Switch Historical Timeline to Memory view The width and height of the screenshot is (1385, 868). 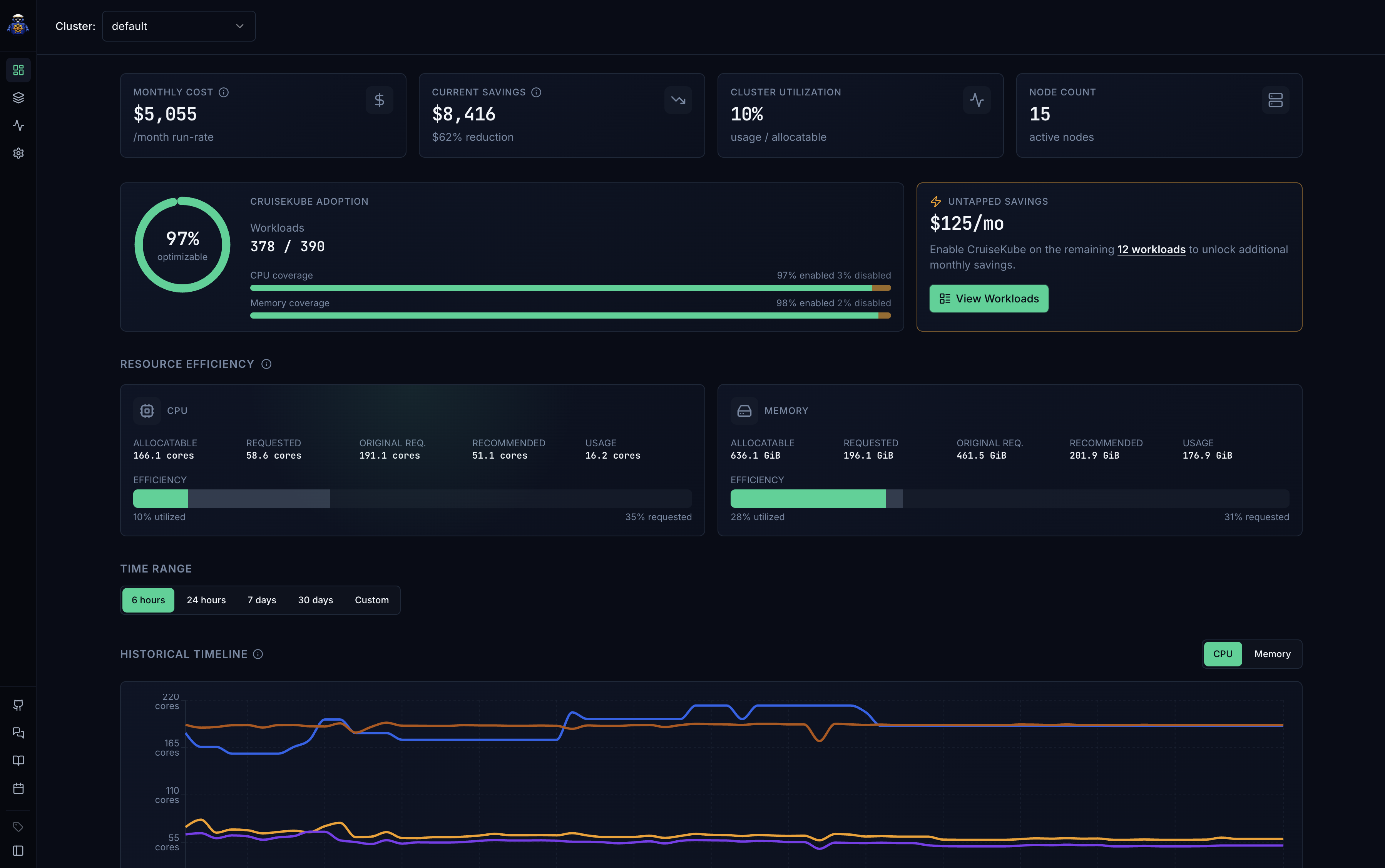(1273, 654)
